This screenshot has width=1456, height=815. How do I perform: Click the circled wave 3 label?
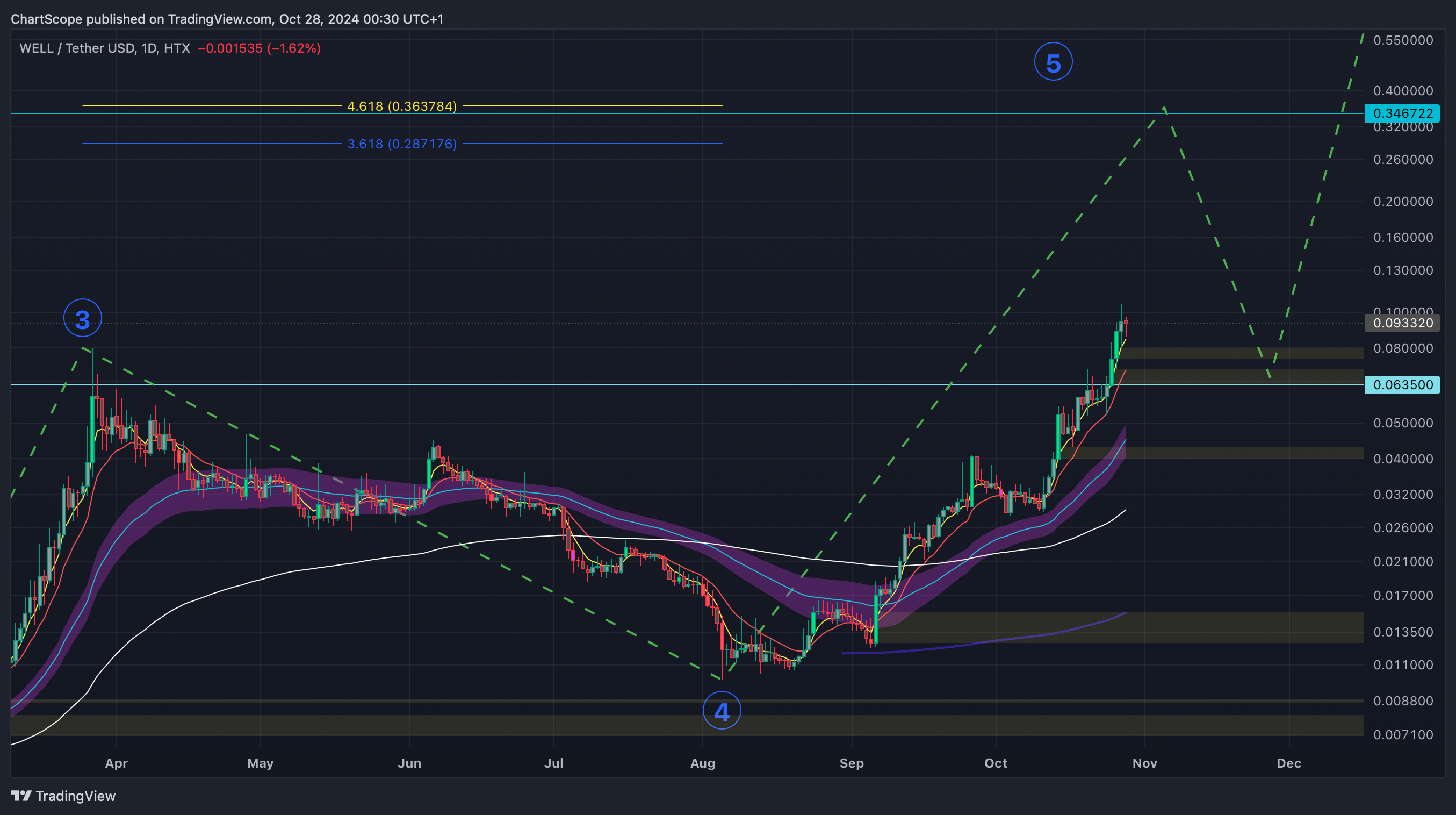pyautogui.click(x=83, y=318)
